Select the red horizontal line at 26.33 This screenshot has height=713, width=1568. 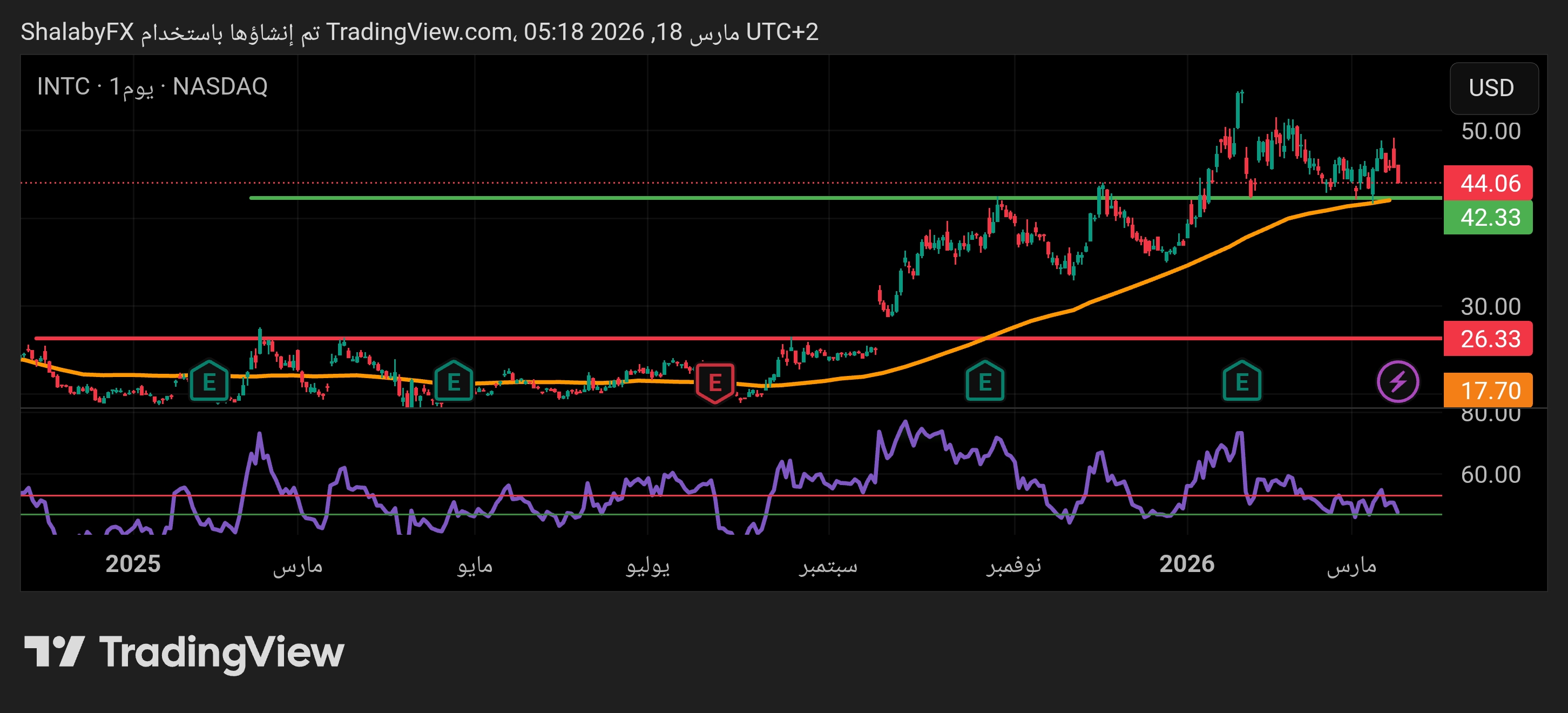tap(548, 338)
